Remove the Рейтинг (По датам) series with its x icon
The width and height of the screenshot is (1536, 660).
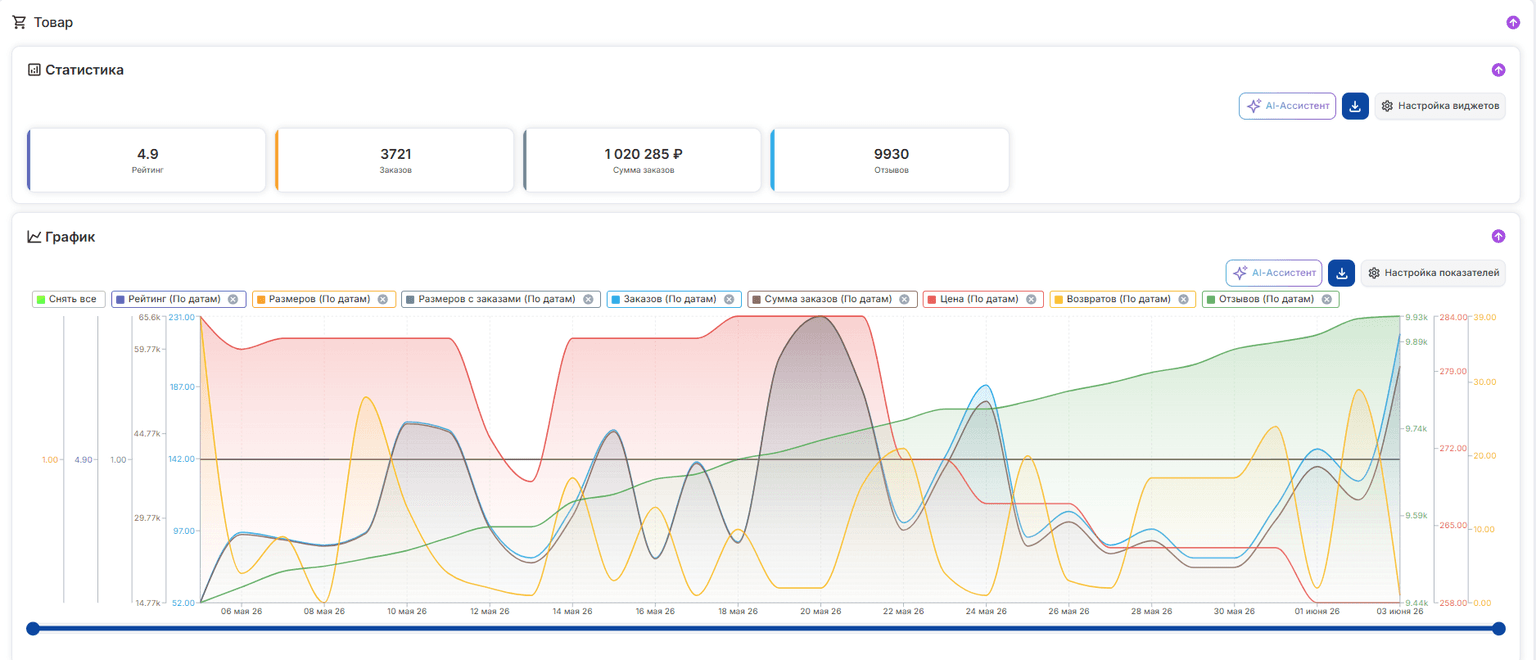pyautogui.click(x=233, y=299)
